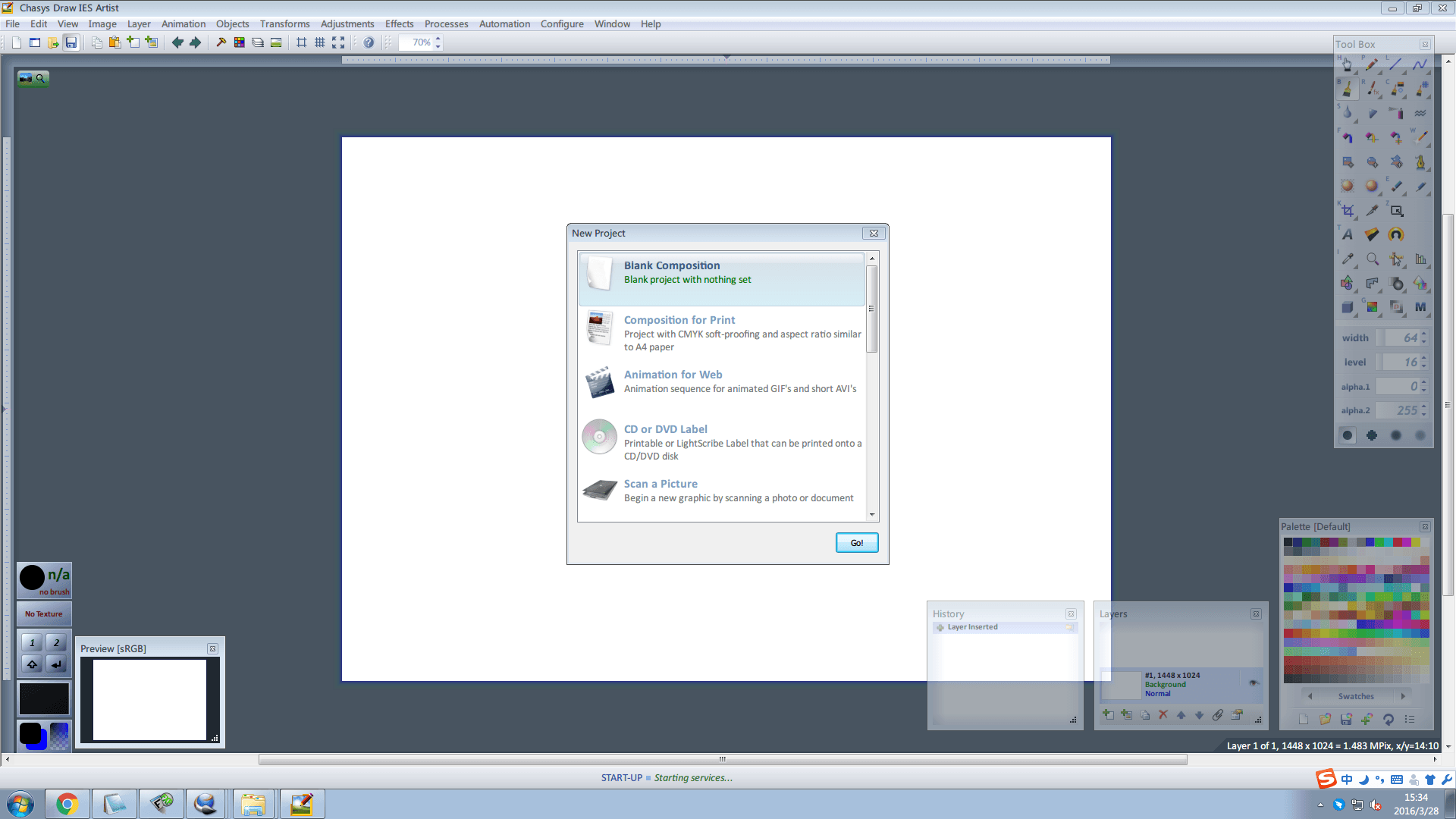Go to next palette with right arrow
The image size is (1456, 819).
[x=1403, y=696]
